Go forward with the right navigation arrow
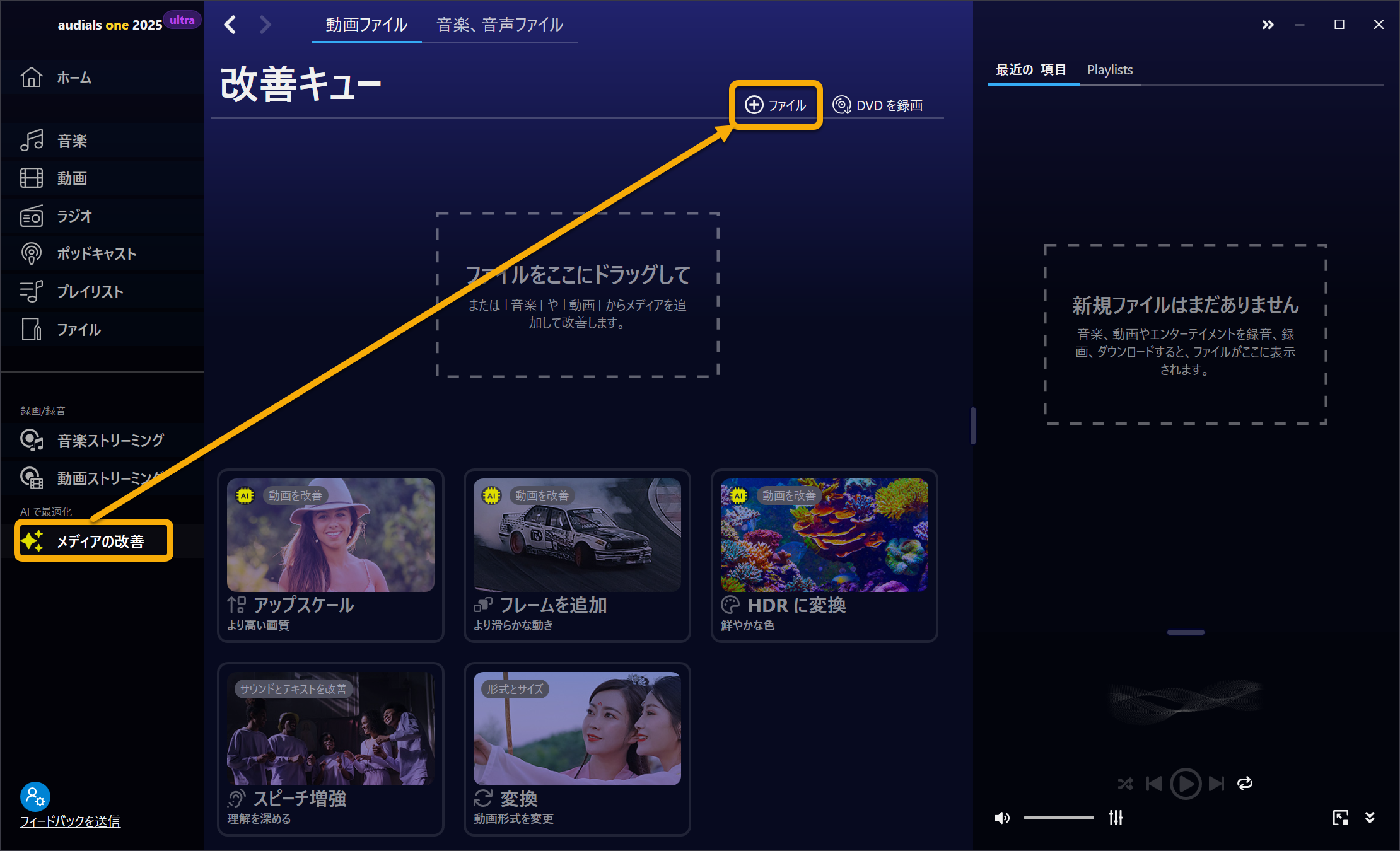Viewport: 1400px width, 851px height. pyautogui.click(x=265, y=25)
